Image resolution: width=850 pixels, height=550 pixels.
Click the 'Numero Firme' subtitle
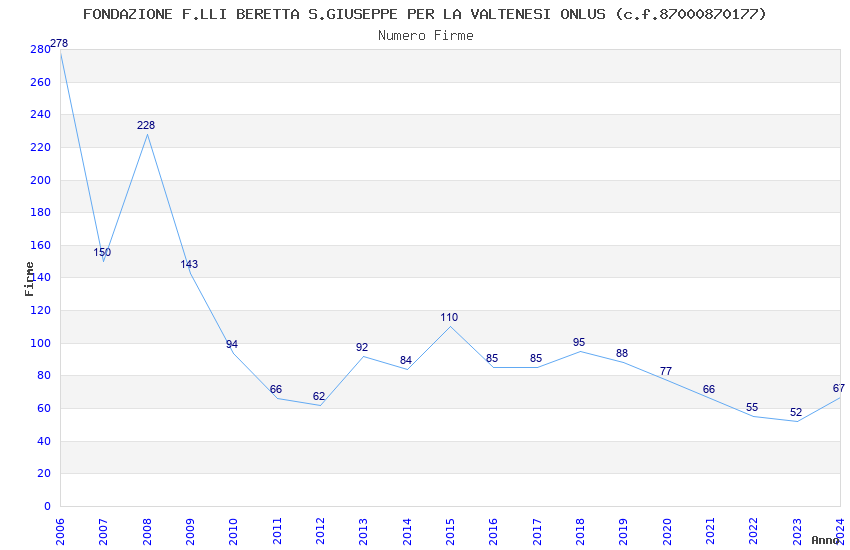(x=426, y=35)
